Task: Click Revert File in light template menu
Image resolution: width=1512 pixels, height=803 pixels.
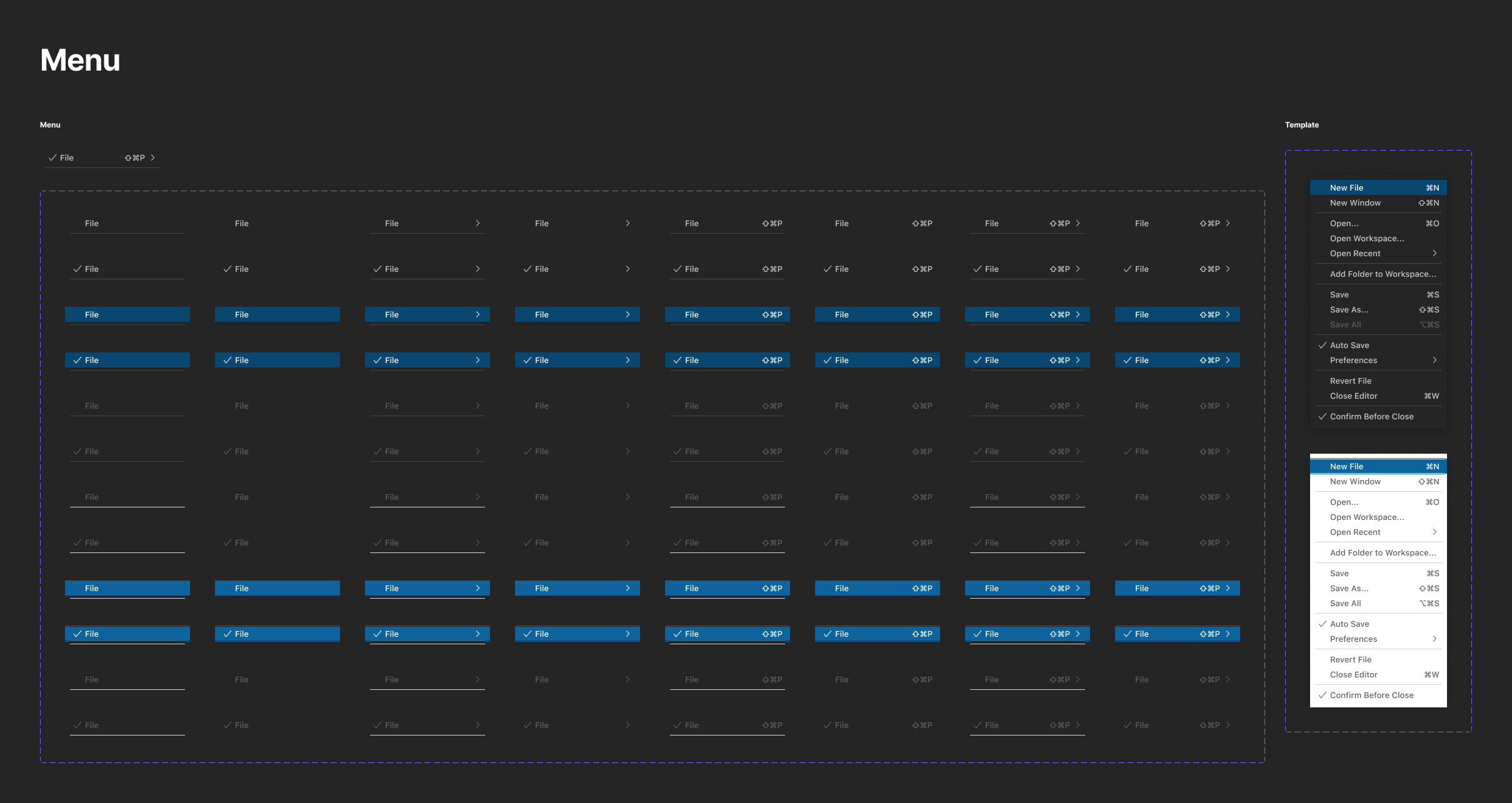Action: pyautogui.click(x=1350, y=660)
